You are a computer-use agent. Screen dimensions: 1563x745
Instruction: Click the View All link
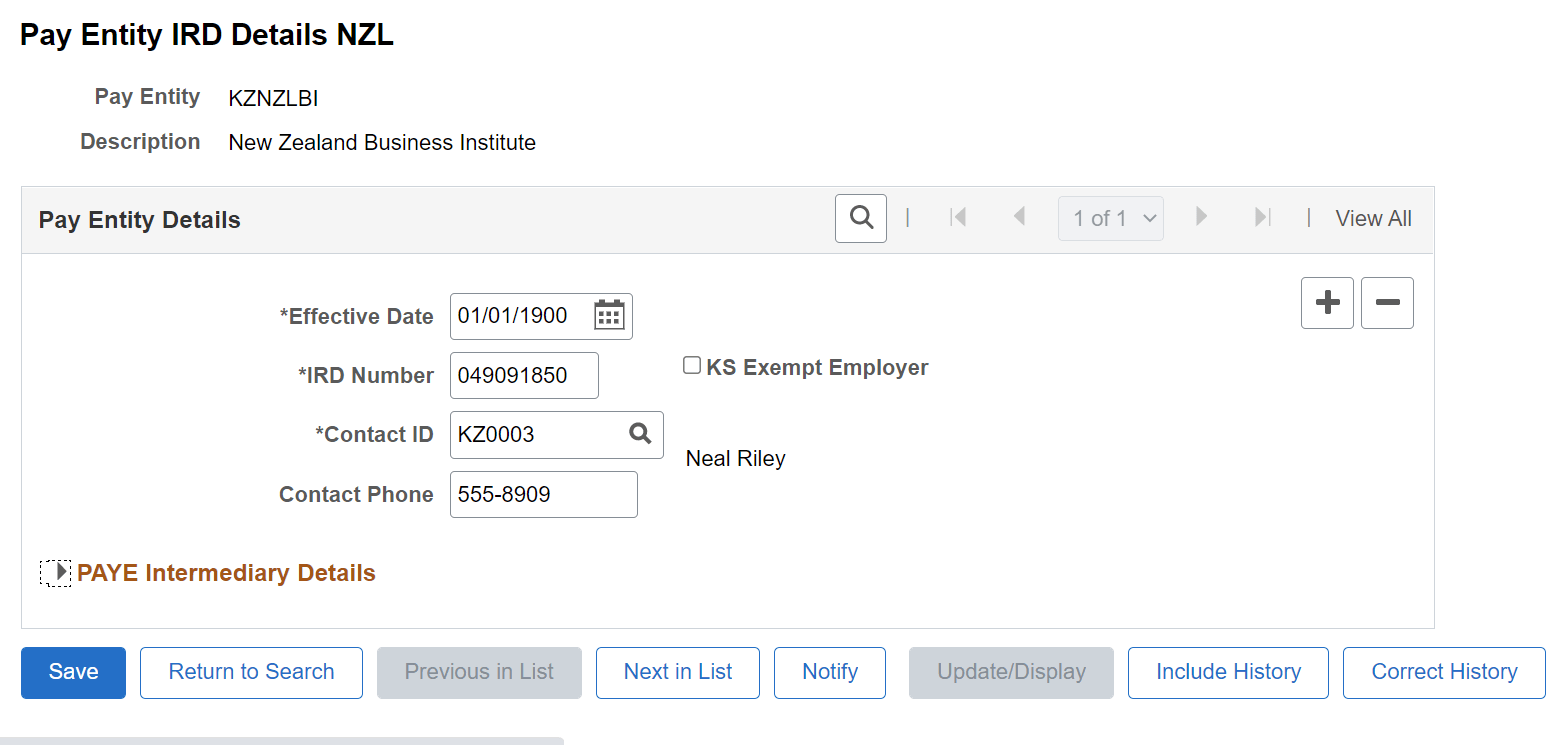(x=1373, y=217)
